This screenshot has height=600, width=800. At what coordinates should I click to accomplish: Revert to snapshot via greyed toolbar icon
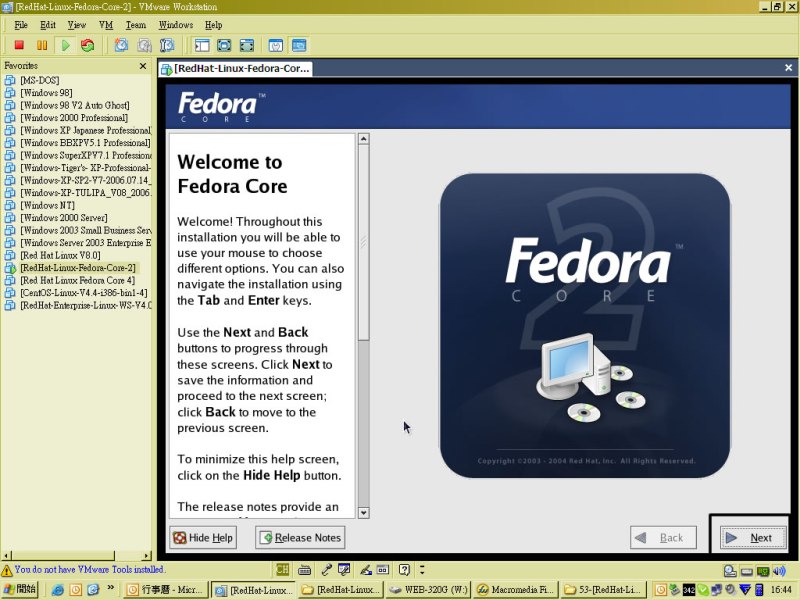(144, 45)
